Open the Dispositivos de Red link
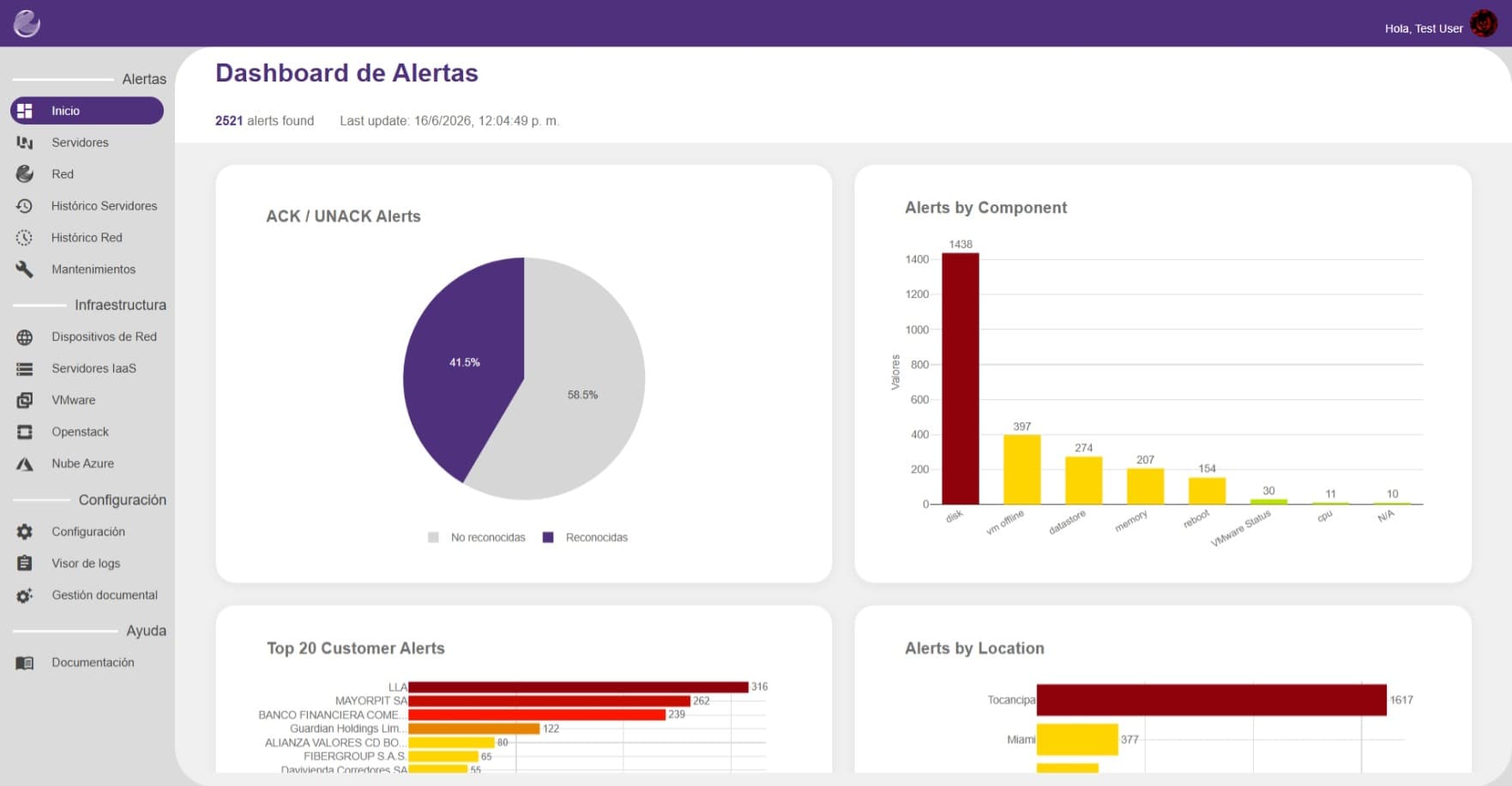The height and width of the screenshot is (786, 1512). pyautogui.click(x=104, y=337)
